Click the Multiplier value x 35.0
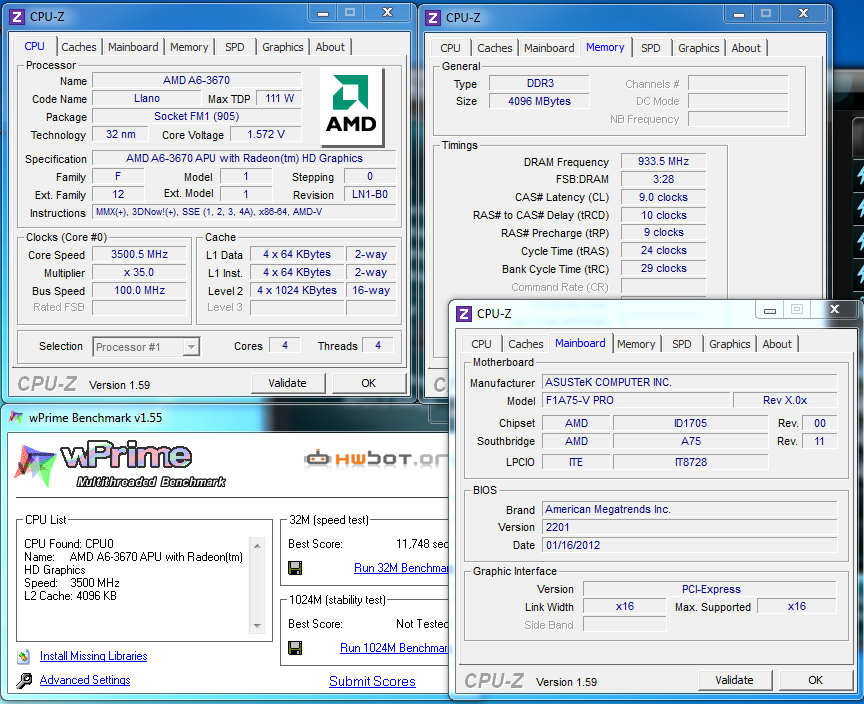The image size is (864, 704). point(139,273)
